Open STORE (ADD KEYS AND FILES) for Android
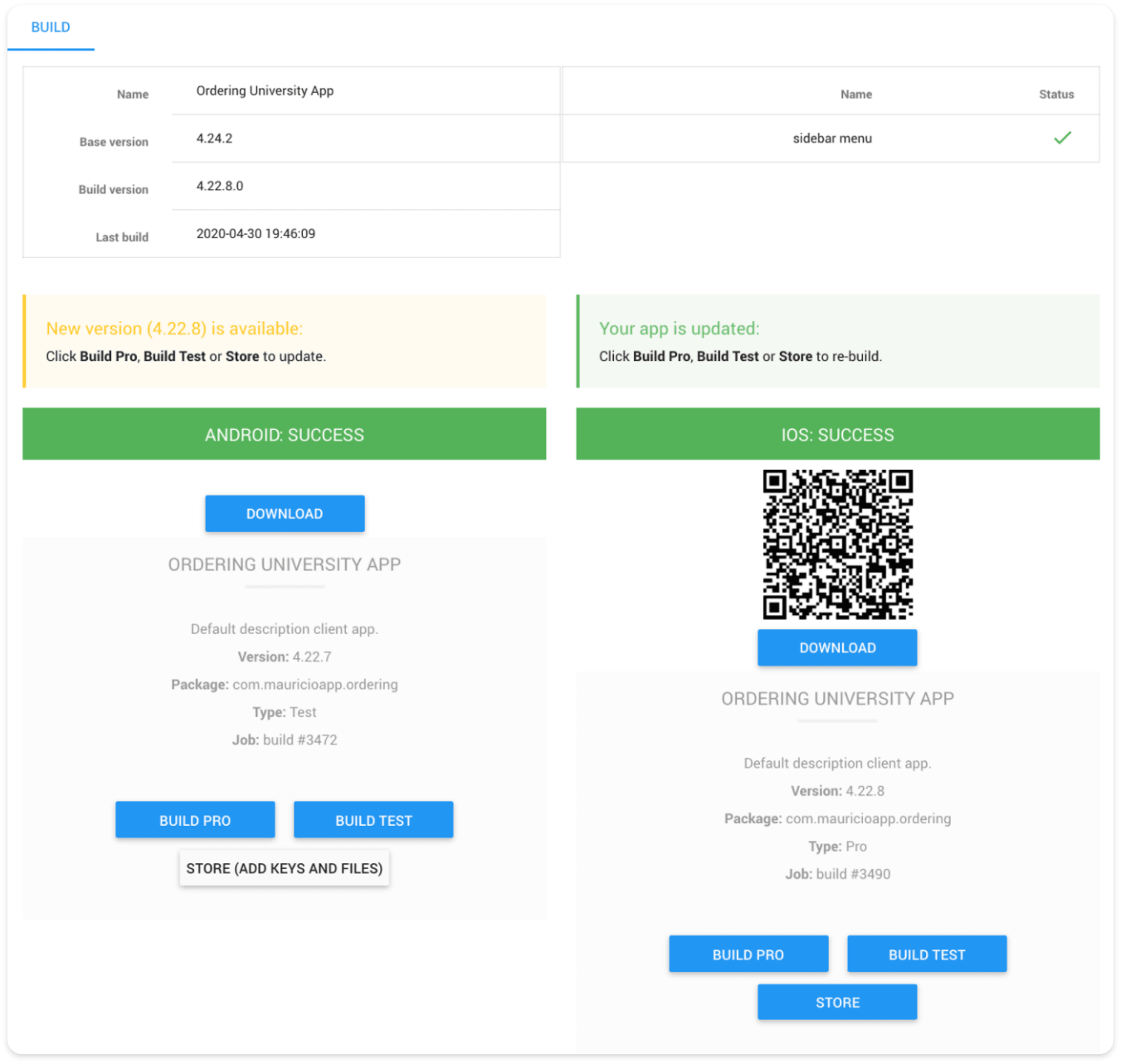 click(x=285, y=868)
